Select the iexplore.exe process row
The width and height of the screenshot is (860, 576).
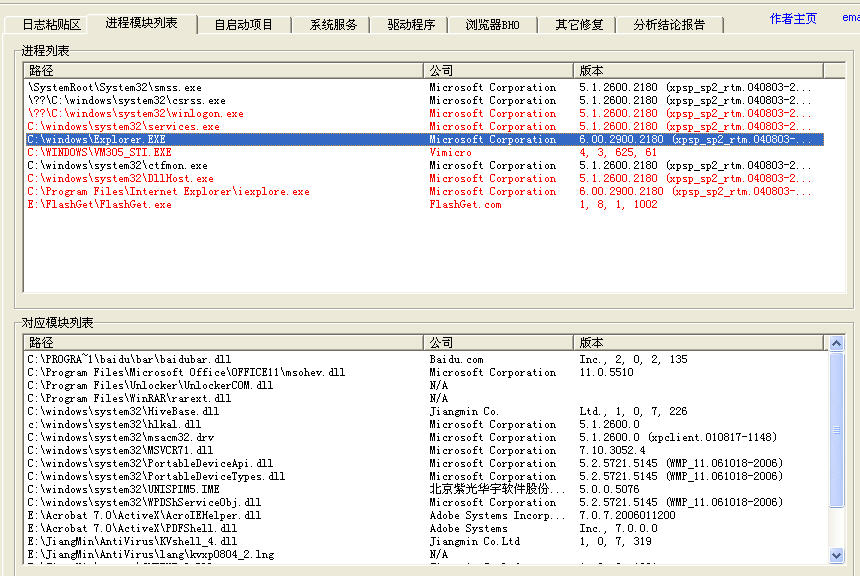(425, 191)
